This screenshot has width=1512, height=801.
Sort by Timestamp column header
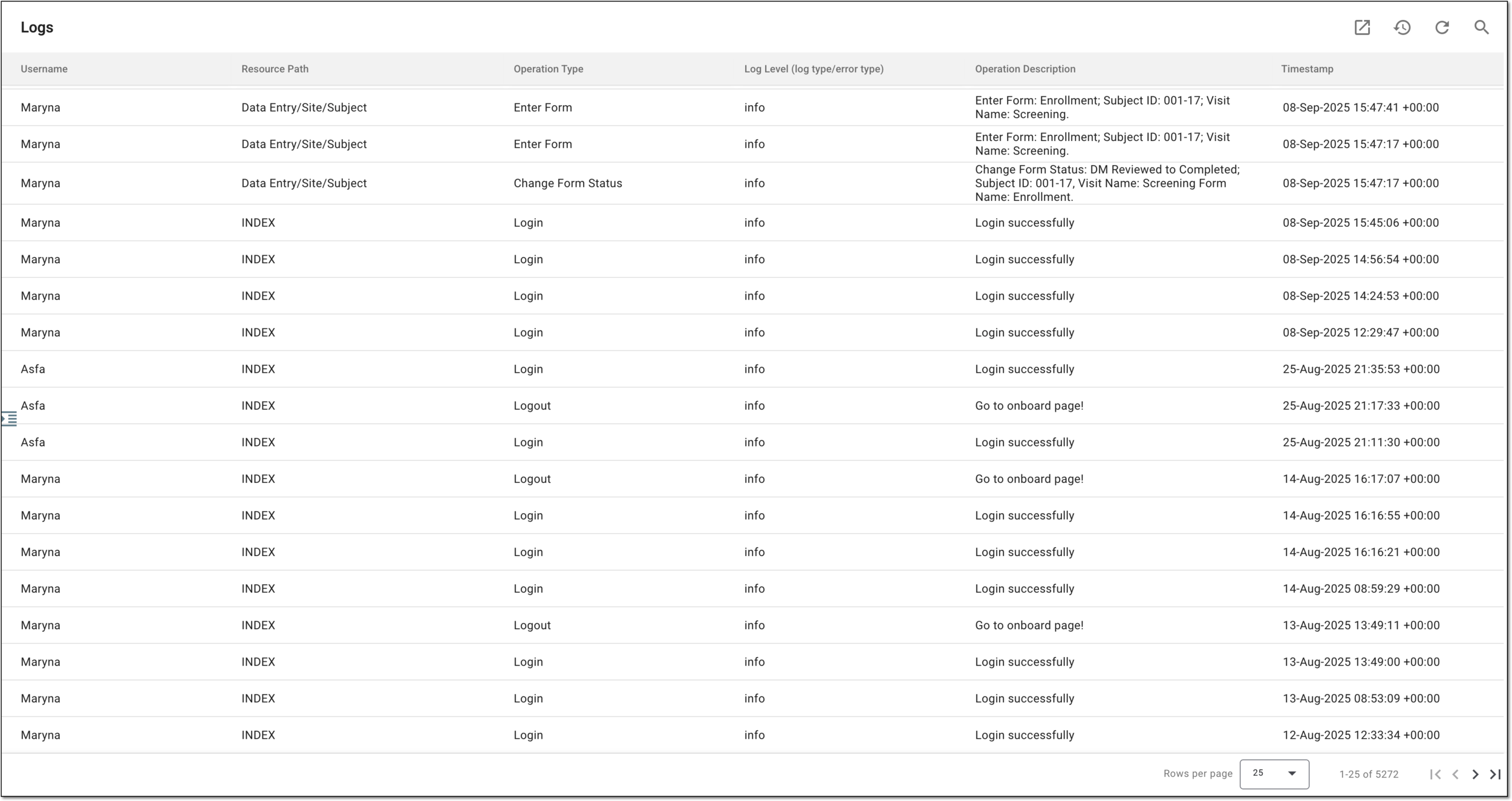(x=1307, y=69)
